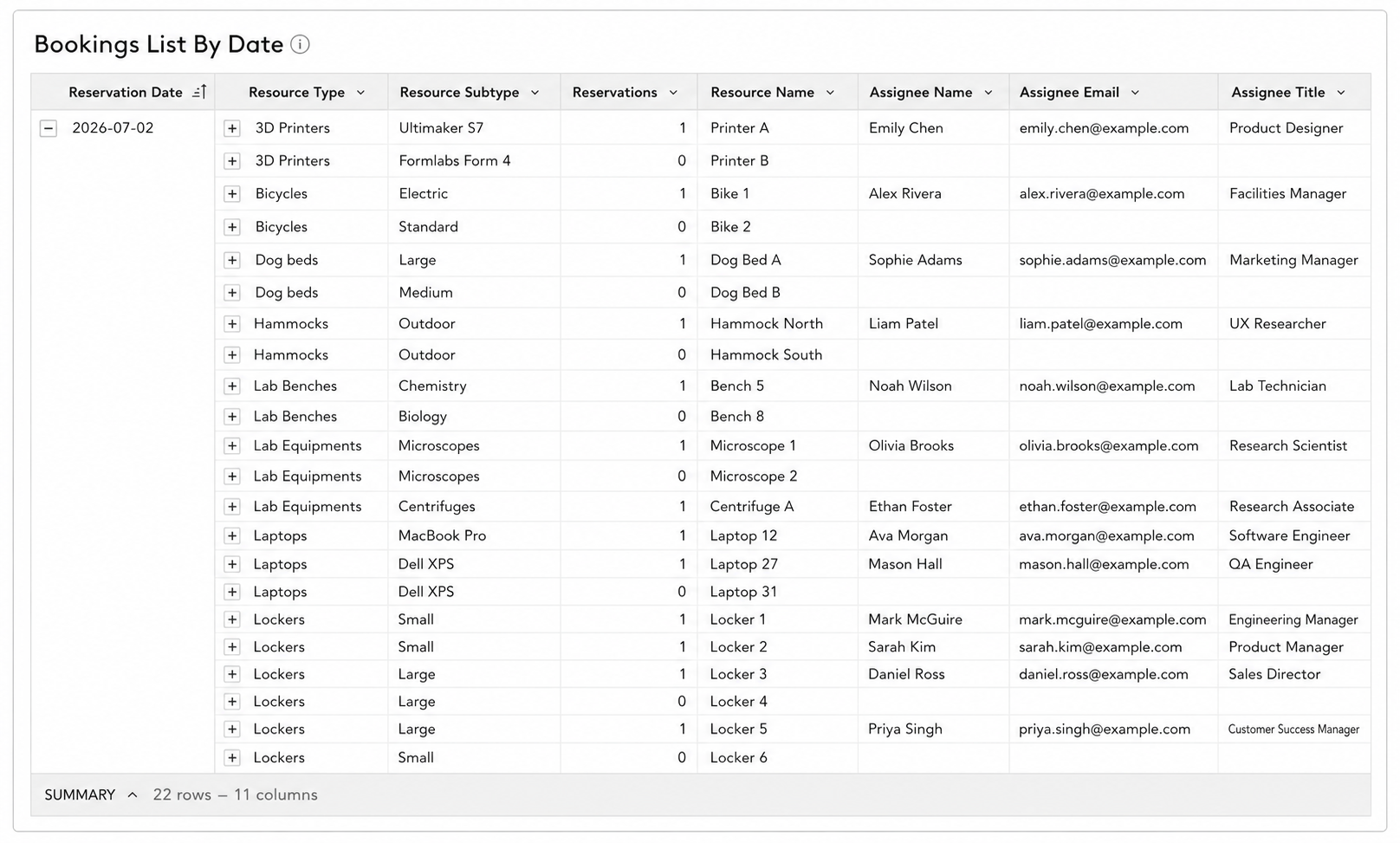Expand the Electric Bicycles row
Viewport: 1400px width, 843px height.
point(231,194)
